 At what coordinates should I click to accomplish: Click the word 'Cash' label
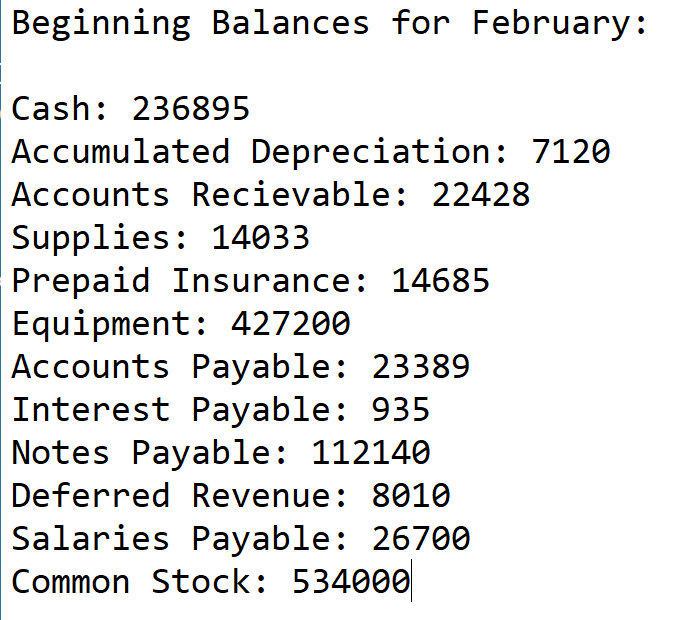tap(50, 109)
